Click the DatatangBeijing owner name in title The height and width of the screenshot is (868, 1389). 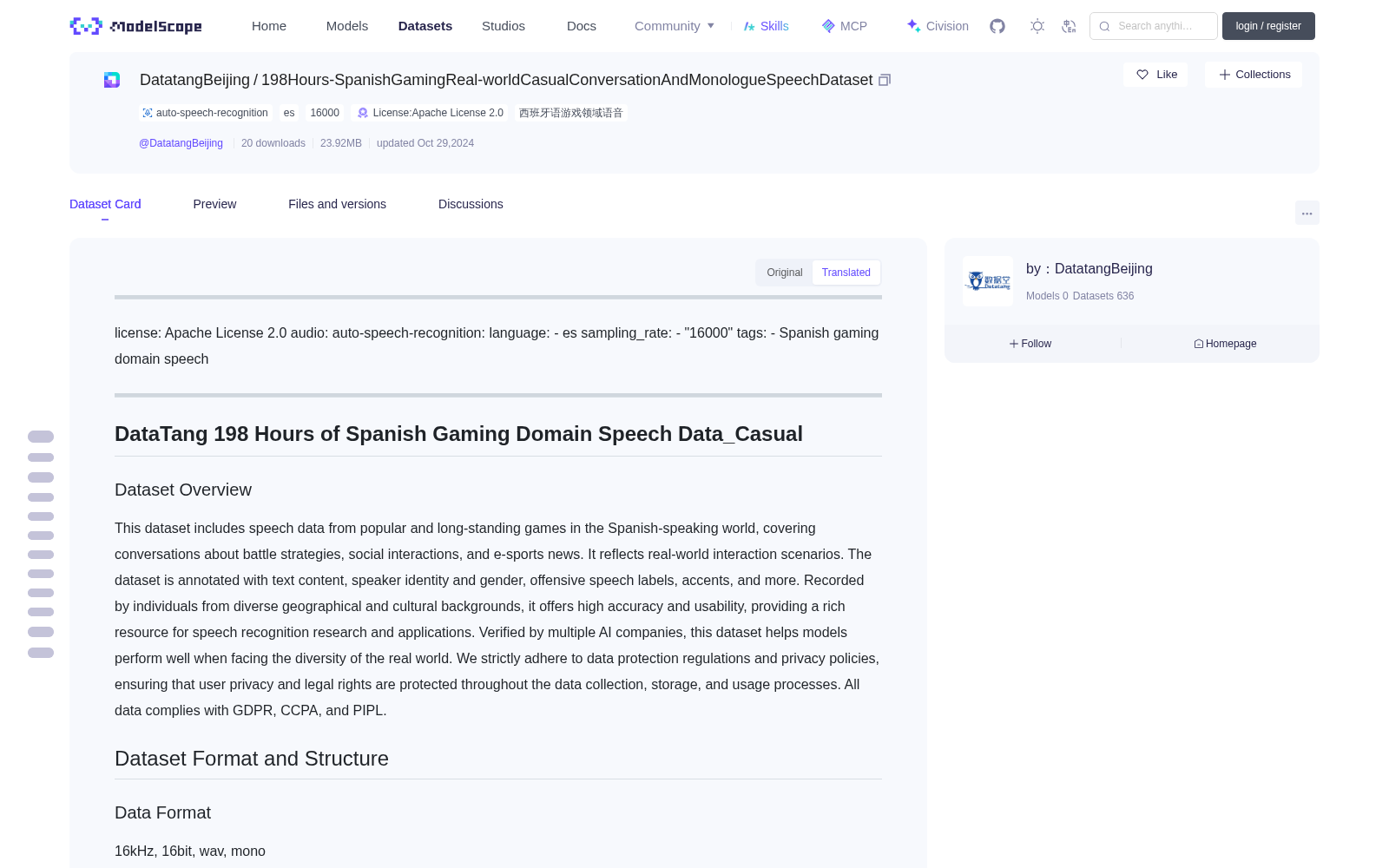[x=194, y=80]
